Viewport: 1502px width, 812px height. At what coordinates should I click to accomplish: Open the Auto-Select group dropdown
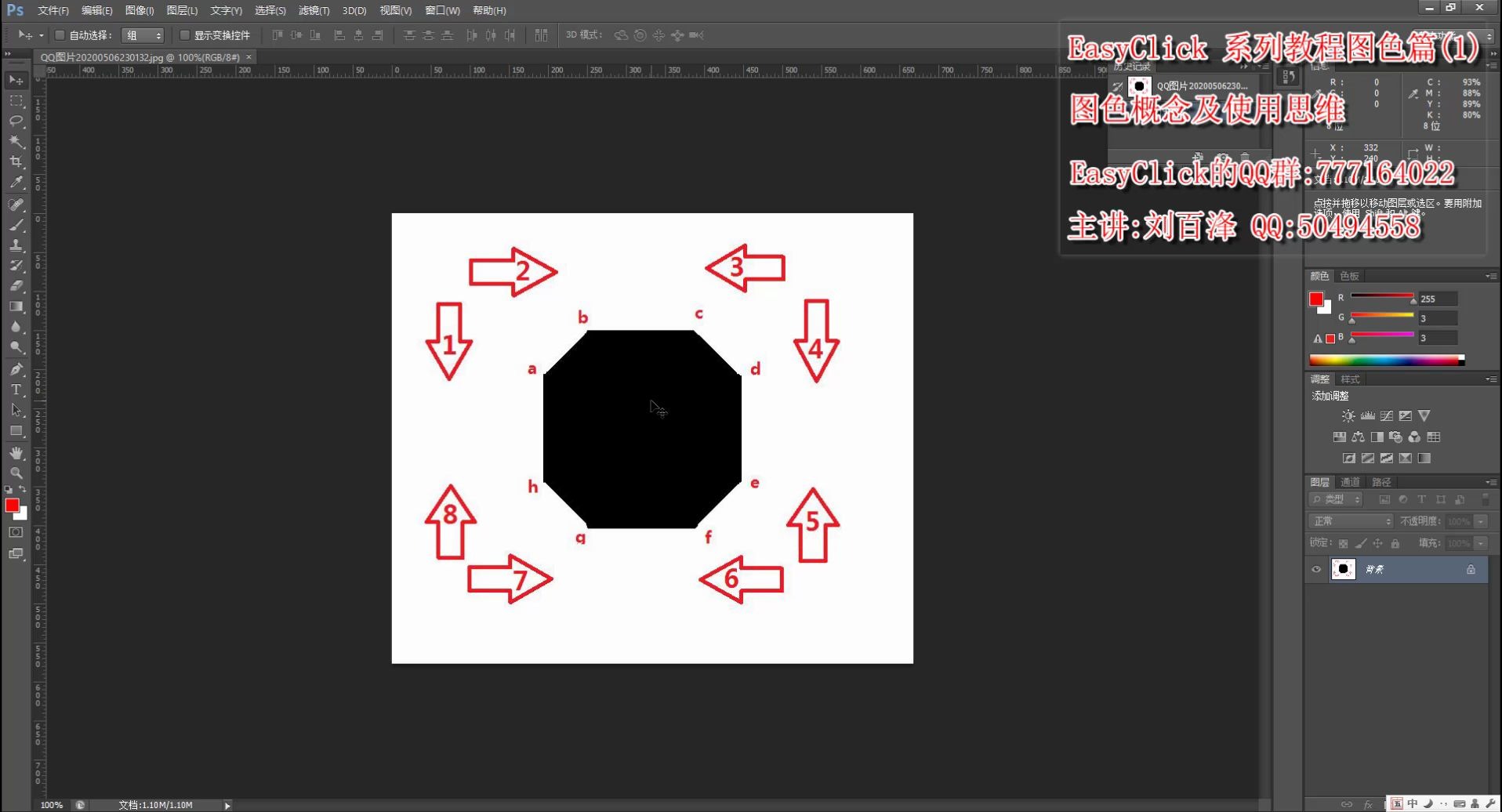point(143,35)
